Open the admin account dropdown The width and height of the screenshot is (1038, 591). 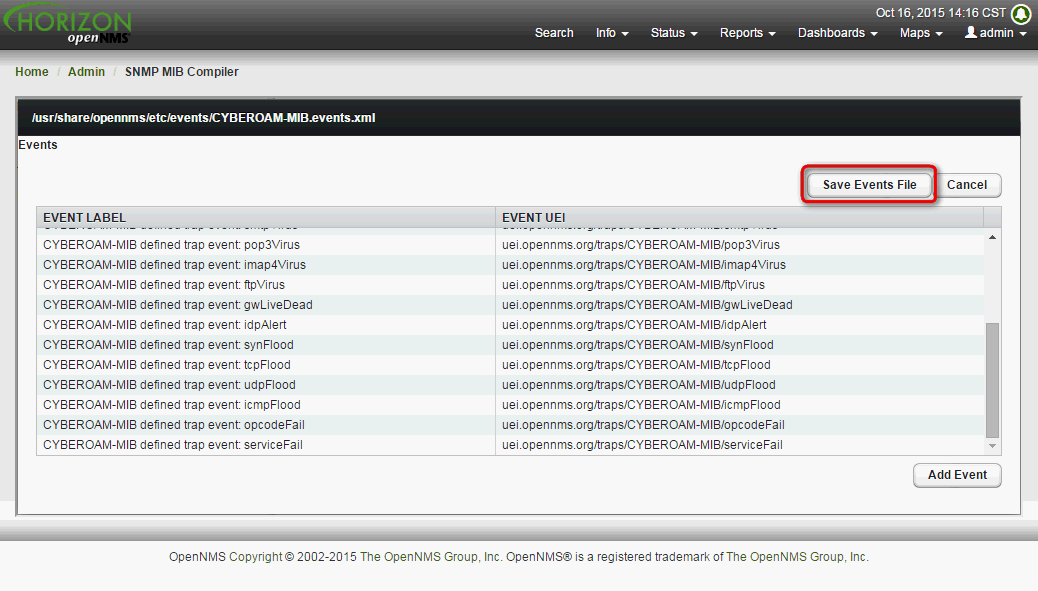click(996, 33)
